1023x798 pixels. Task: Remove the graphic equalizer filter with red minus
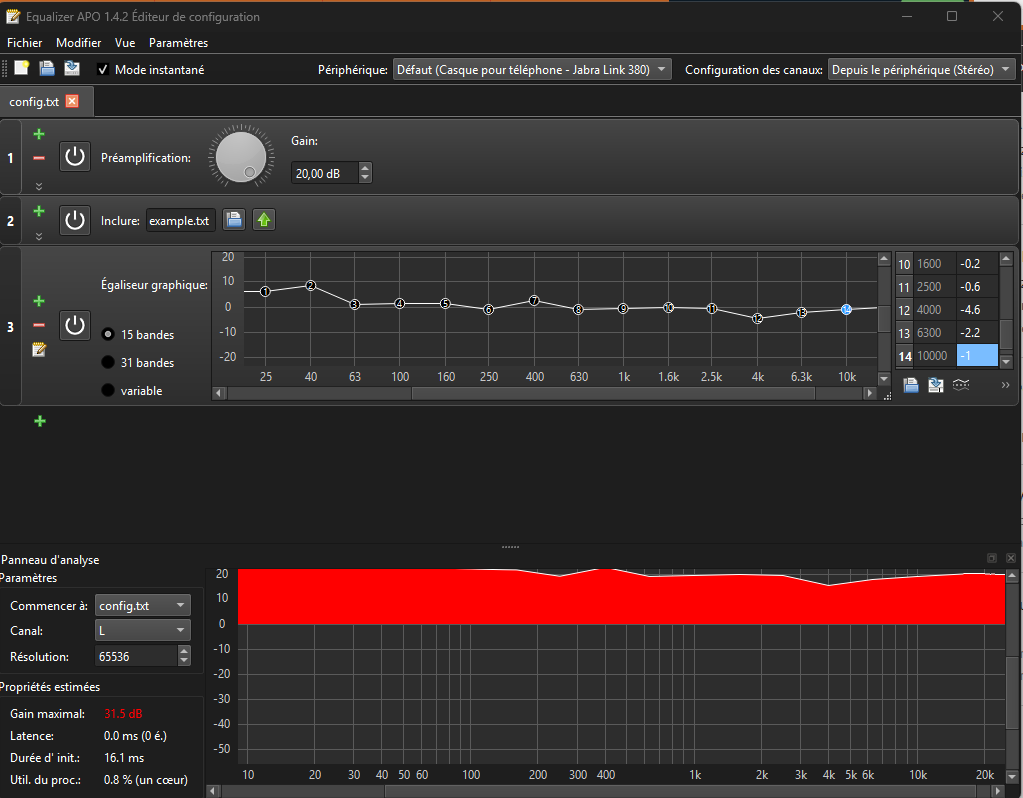click(39, 325)
